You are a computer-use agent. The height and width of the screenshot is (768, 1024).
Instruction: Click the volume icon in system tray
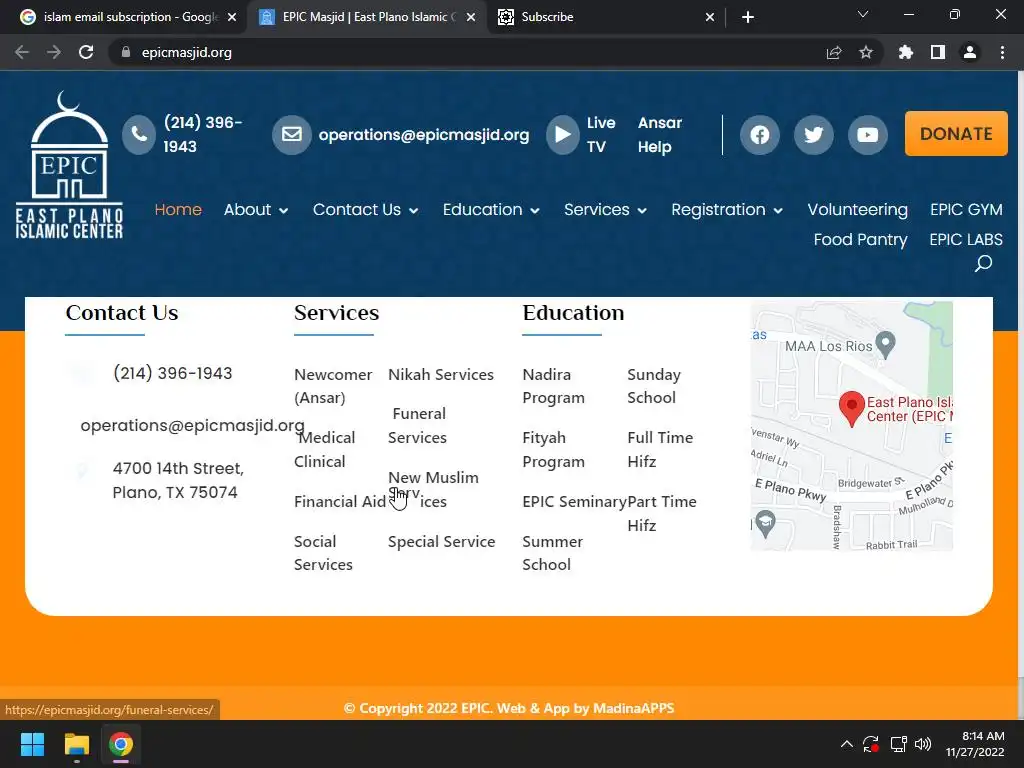[923, 744]
